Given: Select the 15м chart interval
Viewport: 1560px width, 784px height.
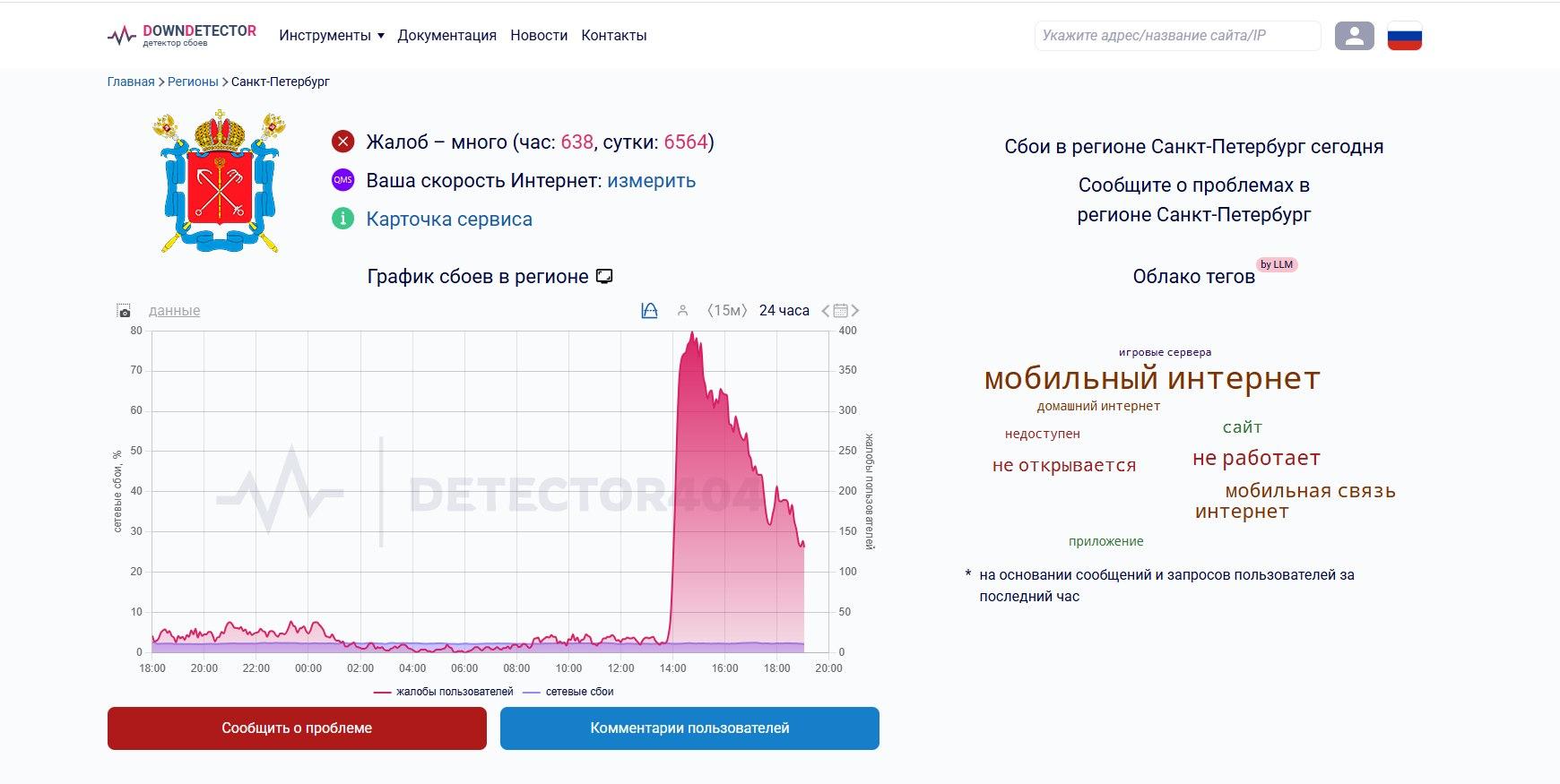Looking at the screenshot, I should pos(726,311).
